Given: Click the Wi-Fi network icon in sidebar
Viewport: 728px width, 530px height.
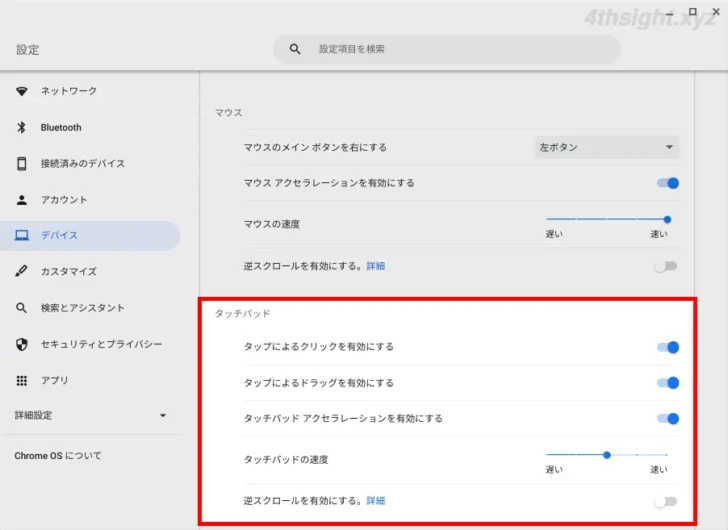Looking at the screenshot, I should click(21, 91).
